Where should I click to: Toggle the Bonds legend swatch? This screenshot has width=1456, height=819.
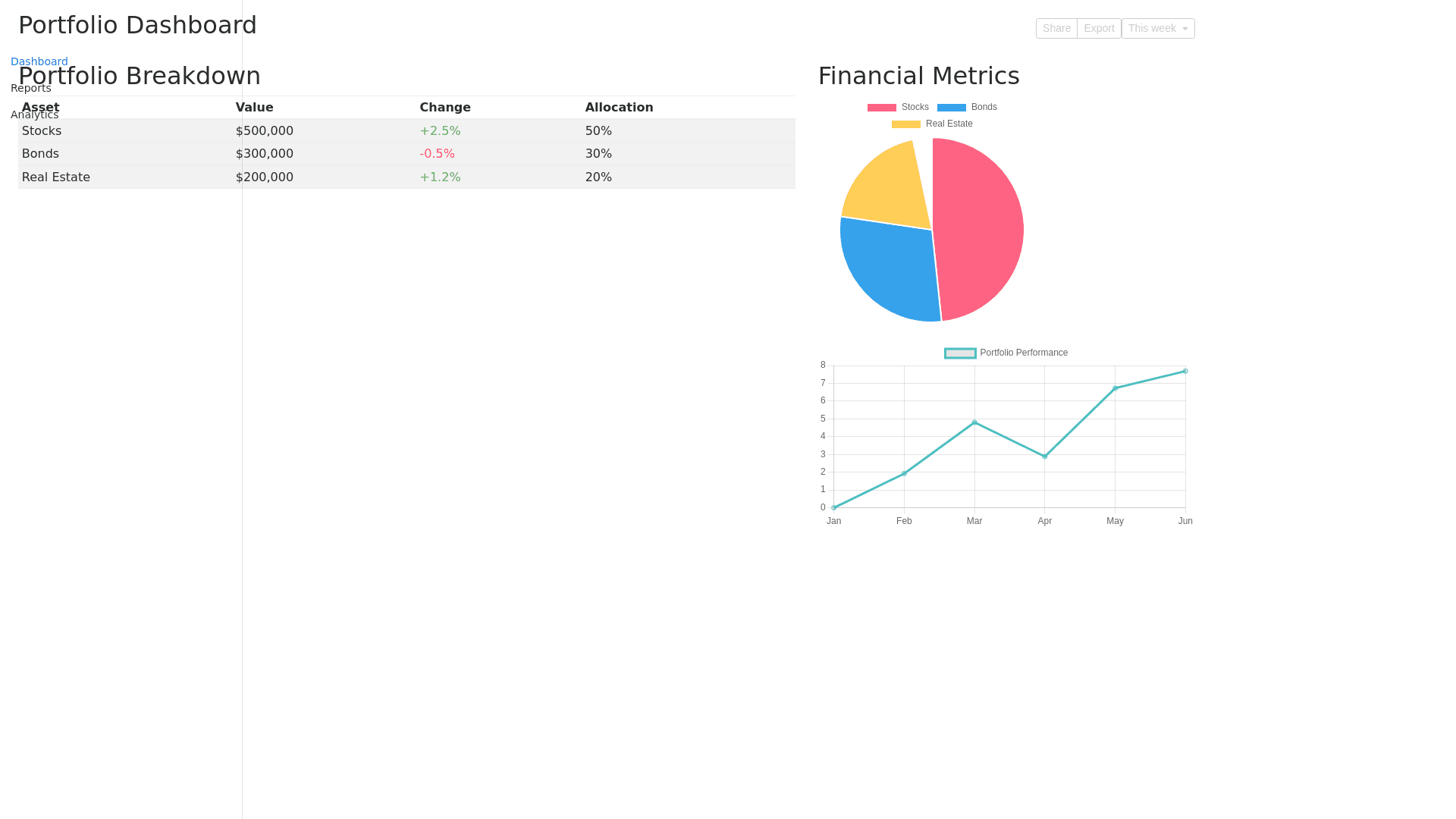[x=952, y=108]
